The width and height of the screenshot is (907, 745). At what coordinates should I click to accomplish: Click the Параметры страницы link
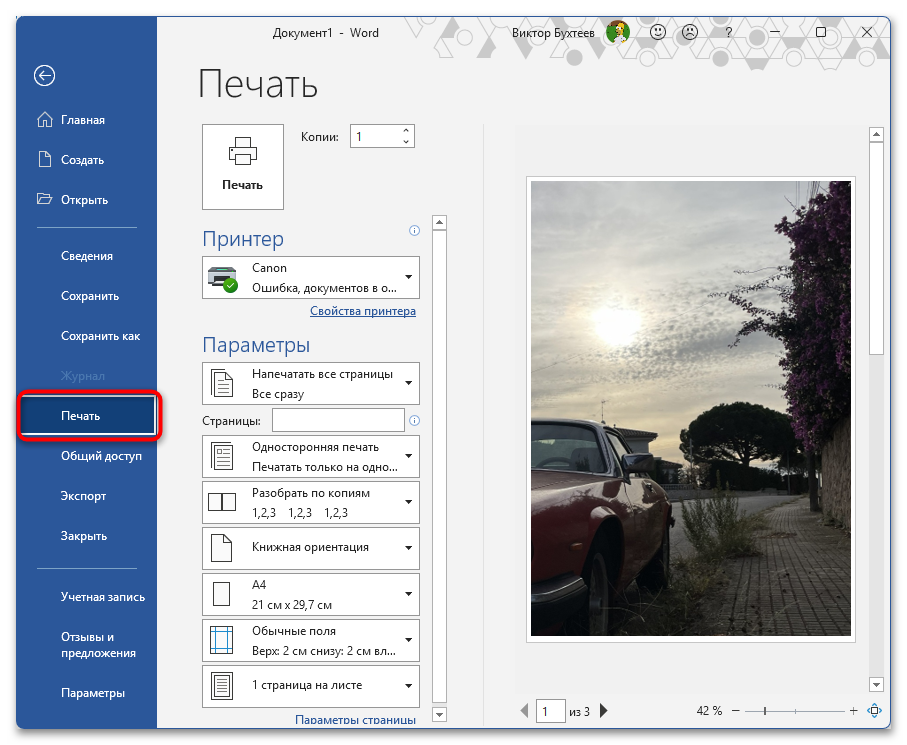click(x=355, y=719)
